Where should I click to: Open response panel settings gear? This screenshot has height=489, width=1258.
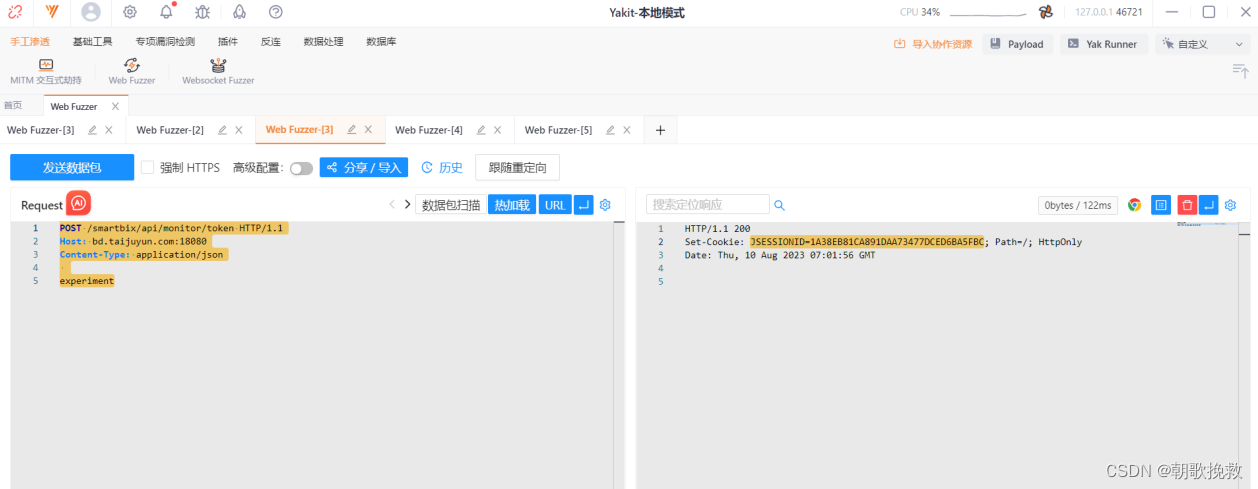point(1231,205)
